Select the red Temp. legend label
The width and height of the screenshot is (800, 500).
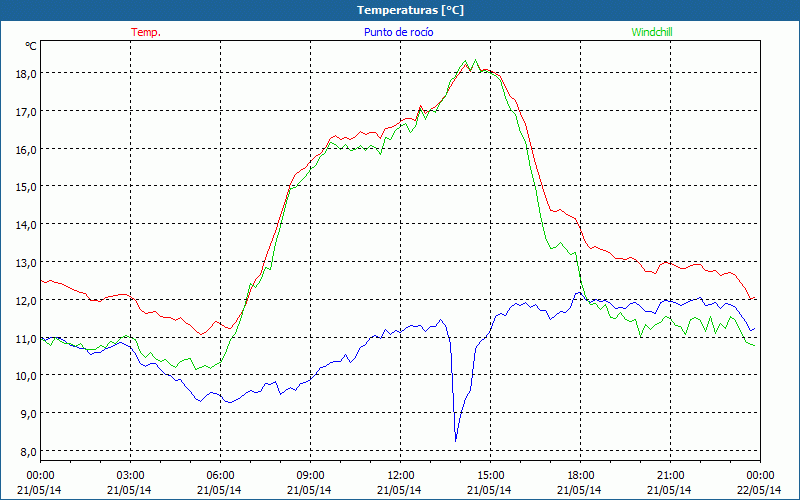point(146,32)
